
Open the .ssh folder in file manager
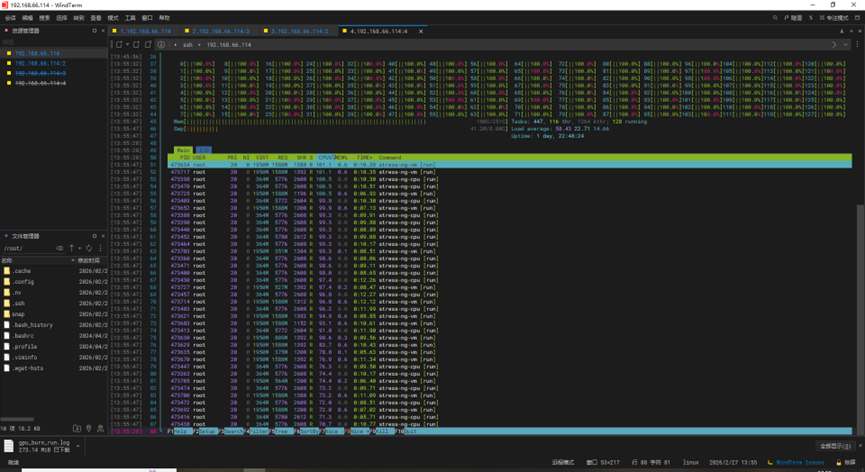[x=20, y=303]
